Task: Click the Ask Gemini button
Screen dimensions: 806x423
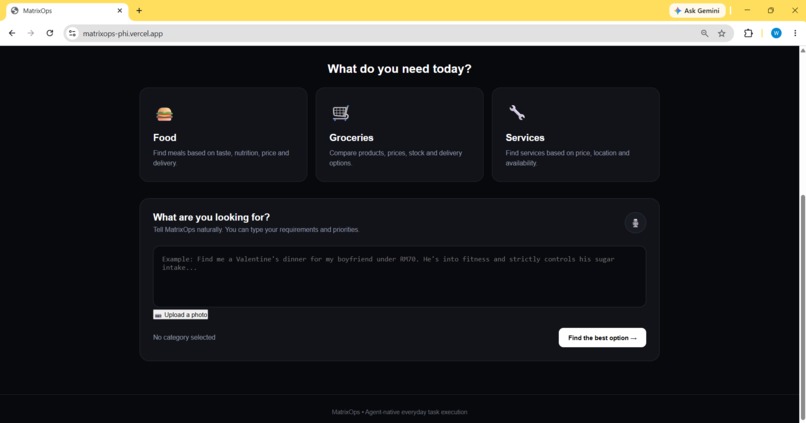Action: pyautogui.click(x=697, y=11)
